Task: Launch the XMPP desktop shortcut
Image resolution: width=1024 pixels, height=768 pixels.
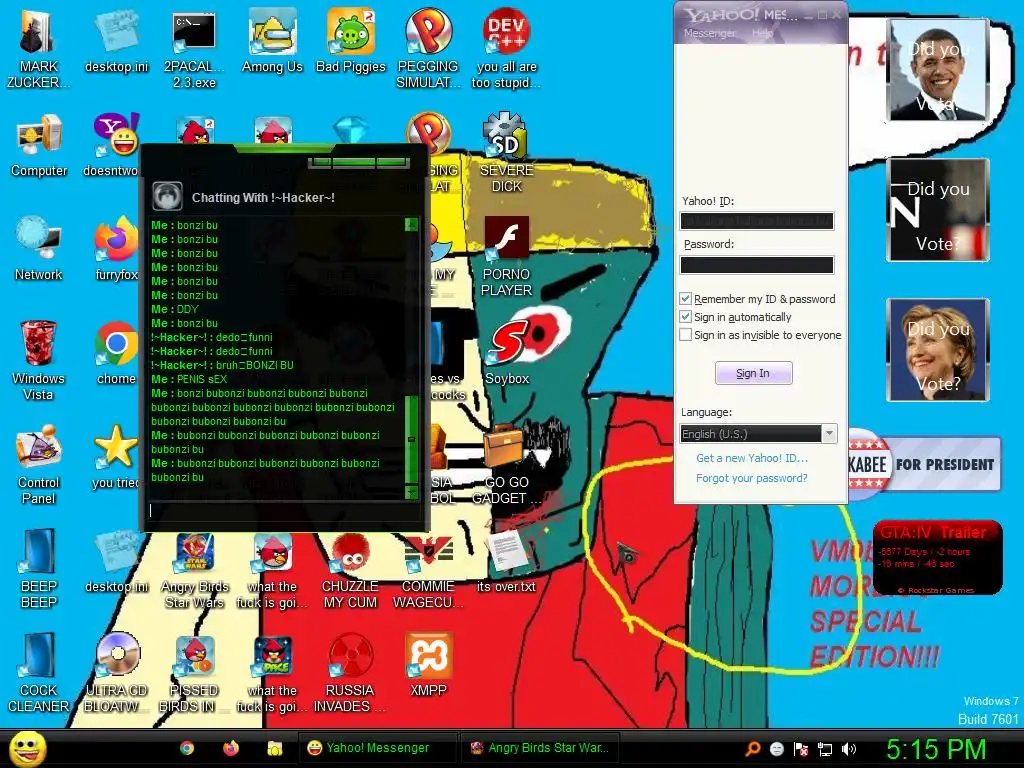Action: tap(428, 665)
